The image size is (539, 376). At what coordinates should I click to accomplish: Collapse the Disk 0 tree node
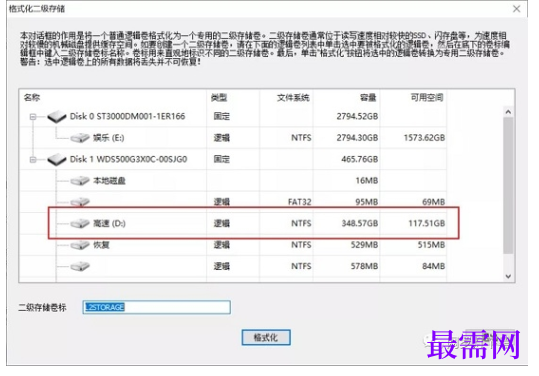33,117
